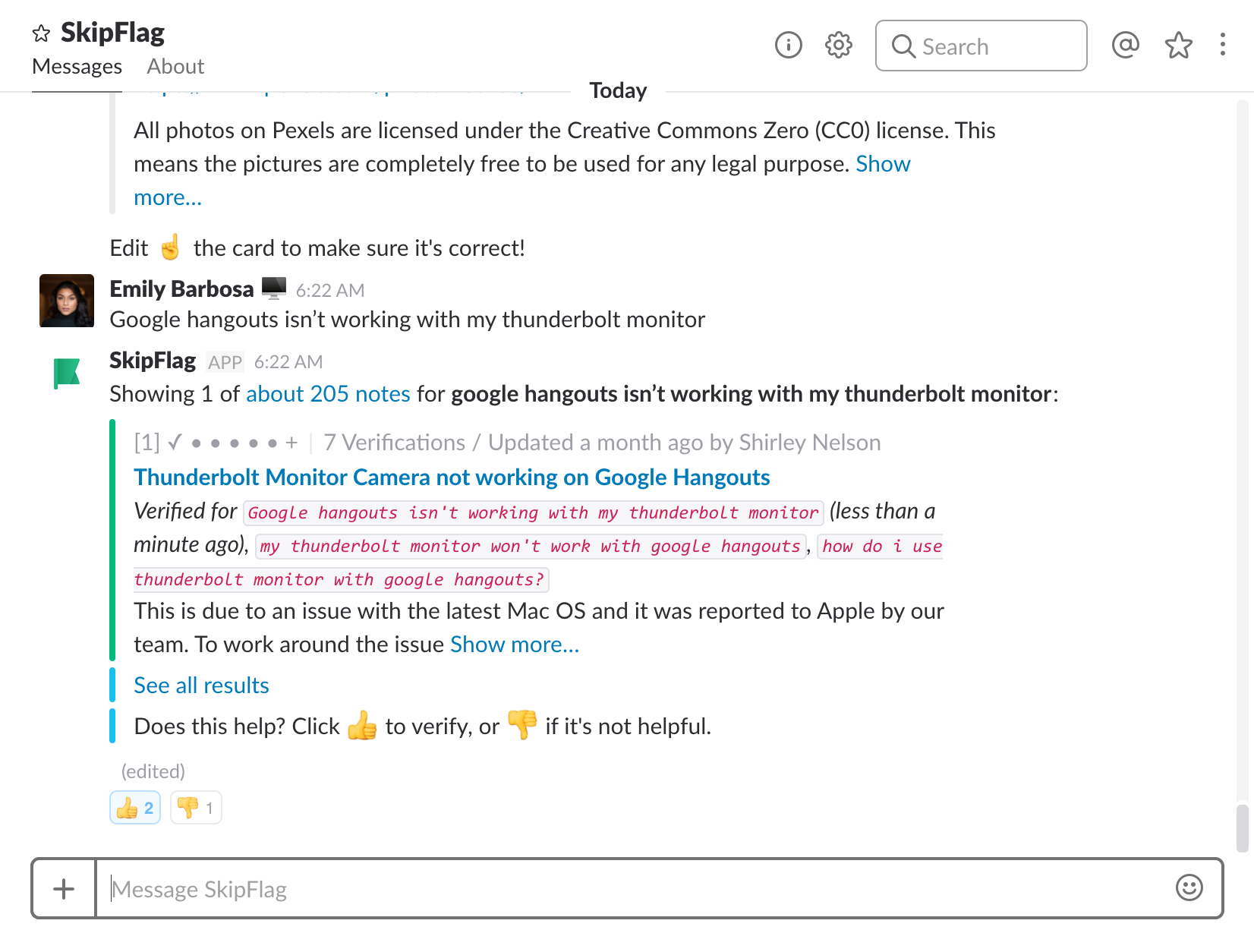Star the SkipFlag conversation next to title
Image resolution: width=1254 pixels, height=952 pixels.
point(41,33)
